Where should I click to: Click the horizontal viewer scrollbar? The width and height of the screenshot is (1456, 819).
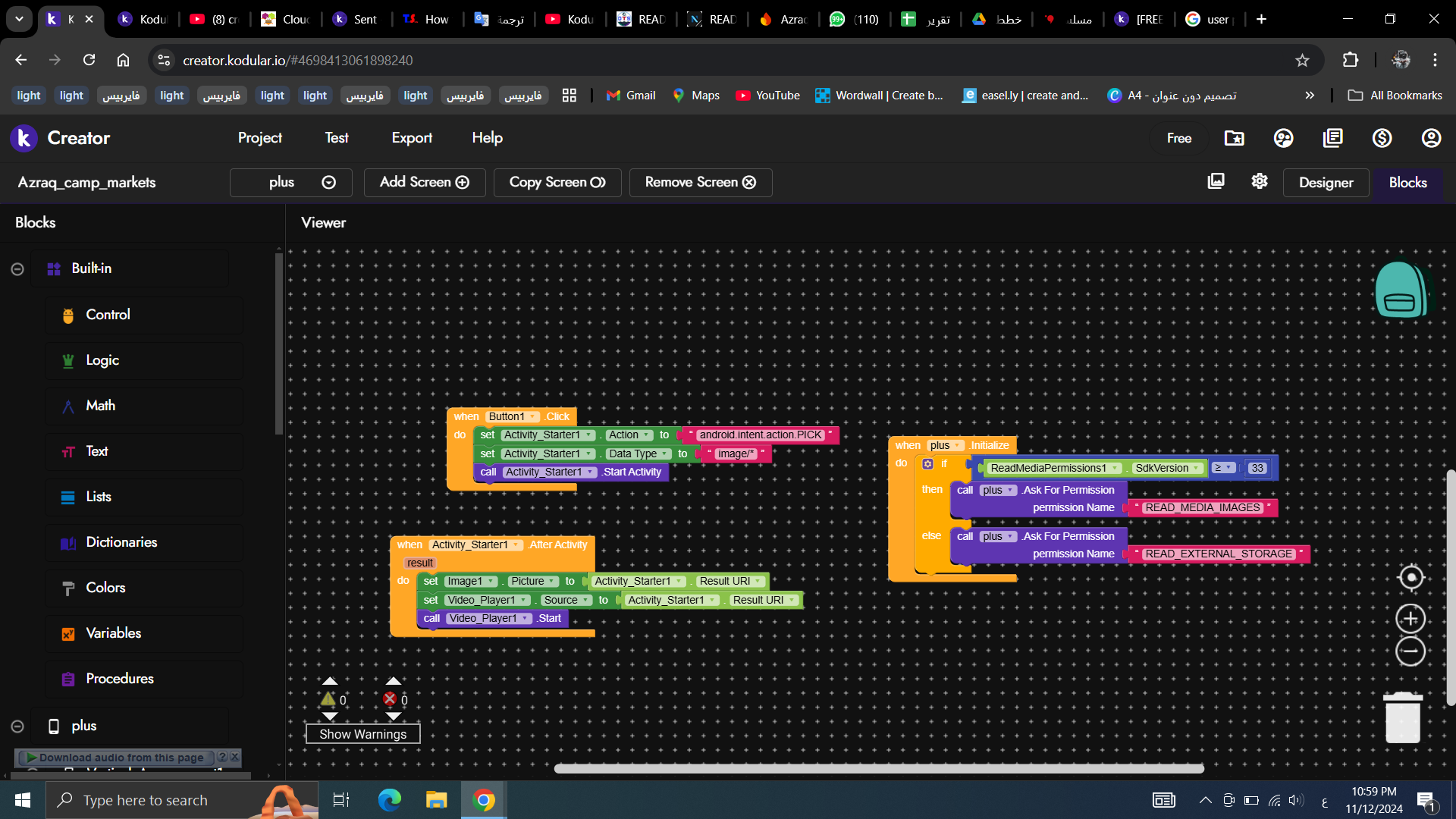(x=879, y=769)
